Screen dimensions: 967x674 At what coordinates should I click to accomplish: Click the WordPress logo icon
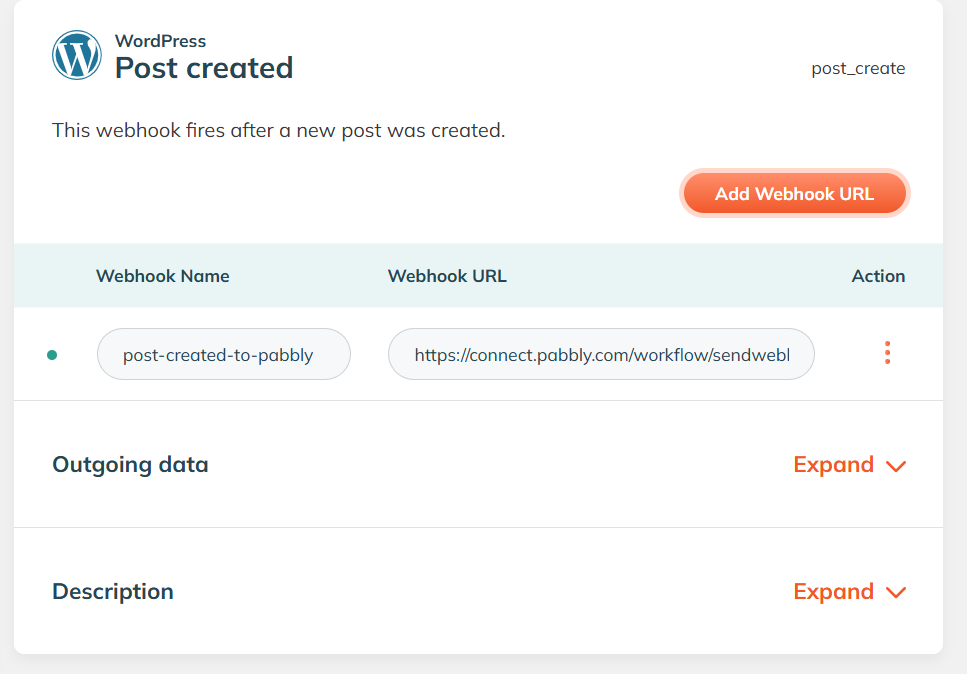[x=76, y=55]
